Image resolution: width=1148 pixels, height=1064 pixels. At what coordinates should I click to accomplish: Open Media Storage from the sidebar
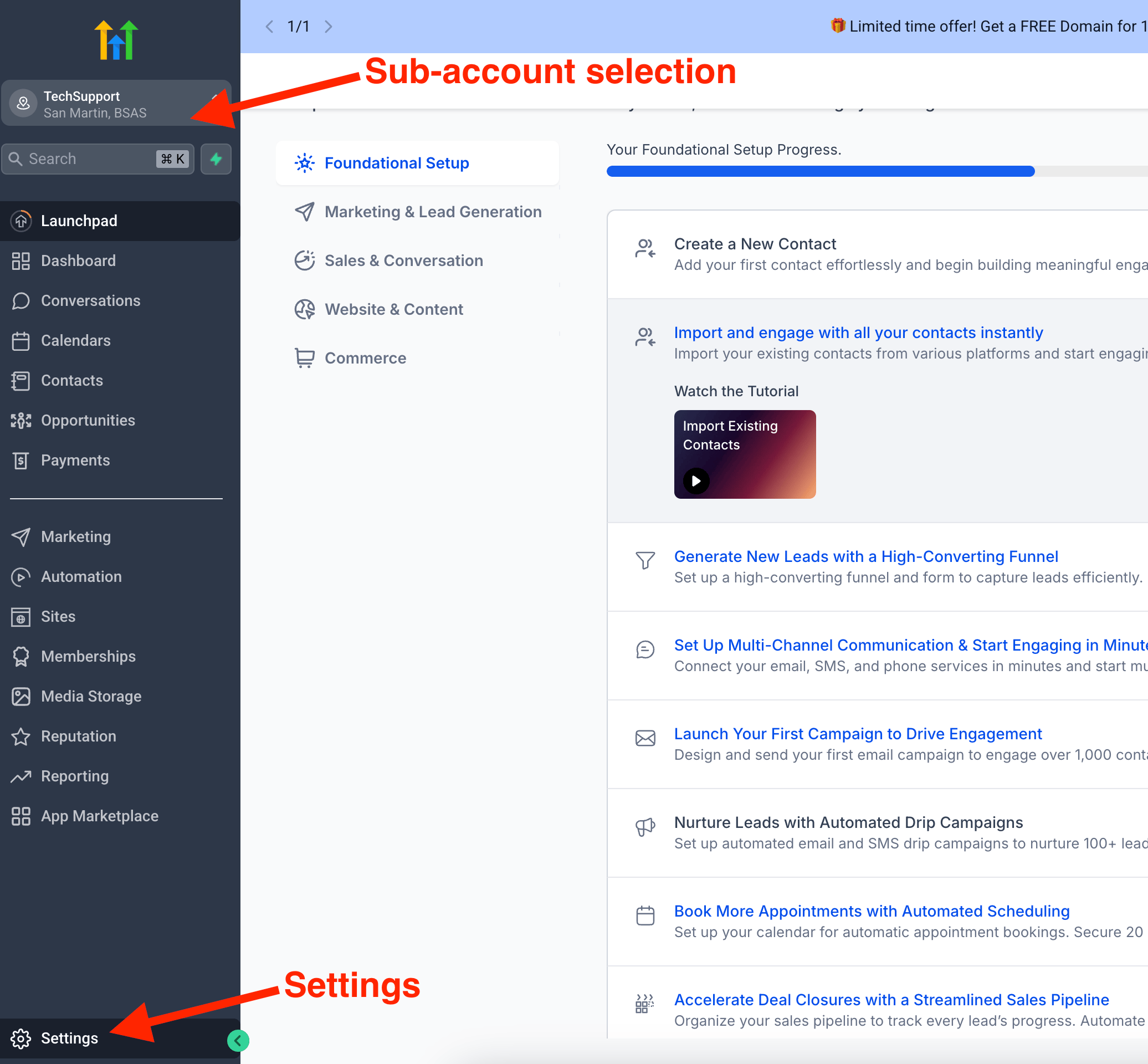pyautogui.click(x=120, y=697)
